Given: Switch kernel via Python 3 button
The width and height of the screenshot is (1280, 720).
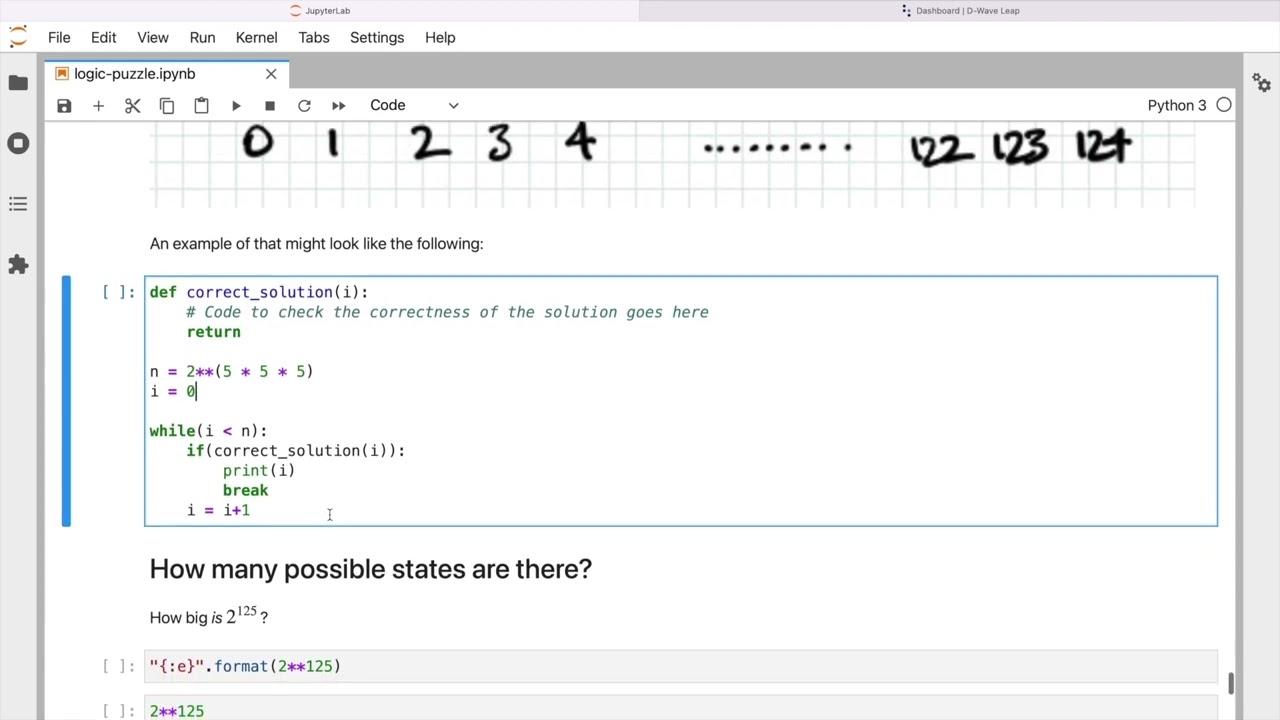Looking at the screenshot, I should 1176,105.
